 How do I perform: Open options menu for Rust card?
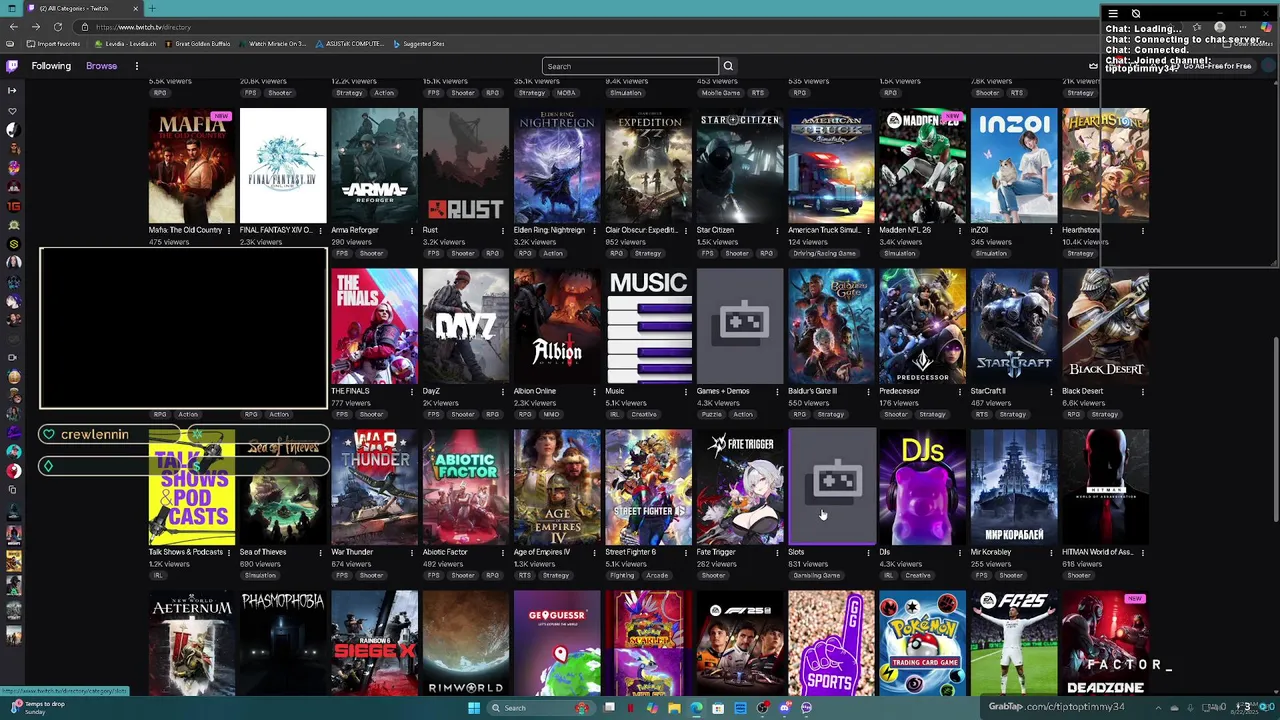503,231
